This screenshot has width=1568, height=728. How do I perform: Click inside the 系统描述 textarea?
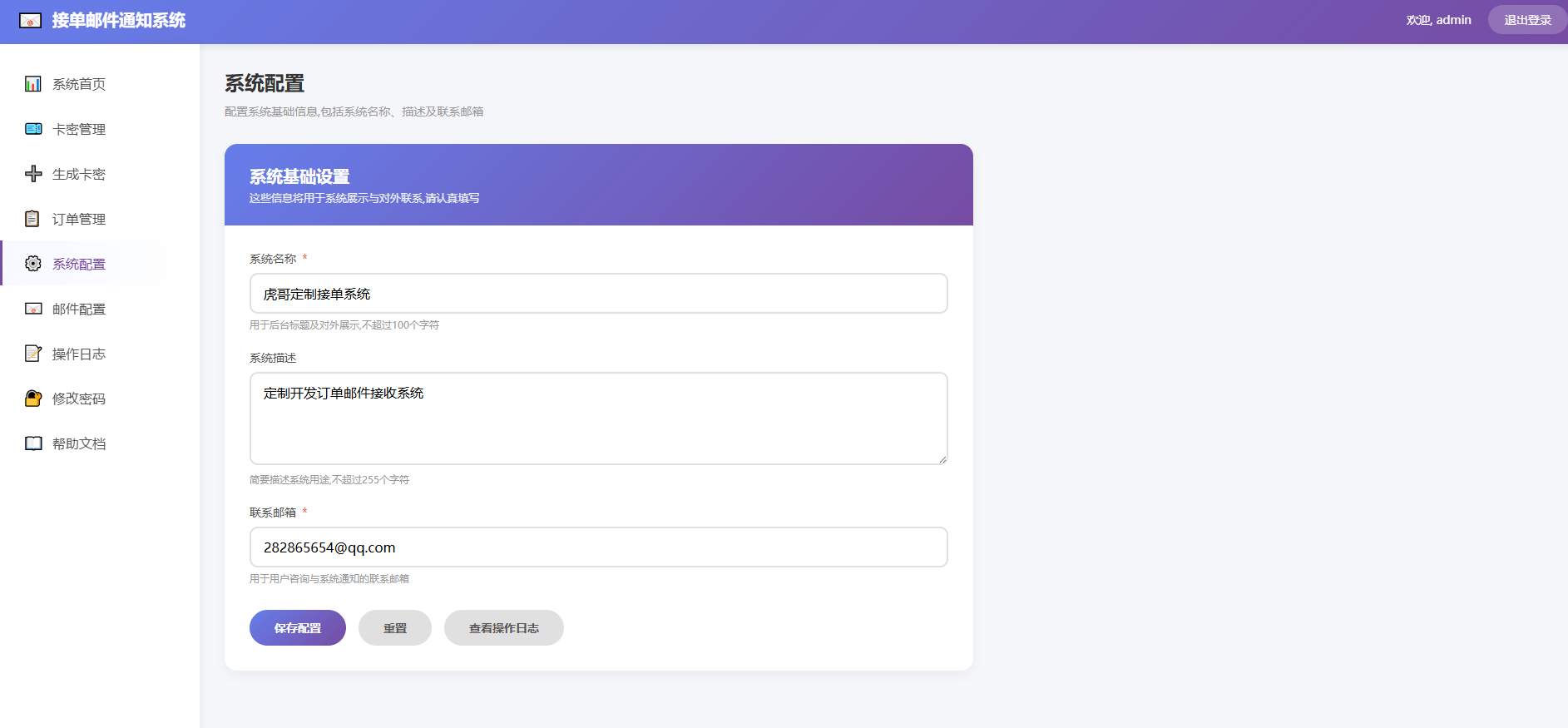tap(599, 418)
